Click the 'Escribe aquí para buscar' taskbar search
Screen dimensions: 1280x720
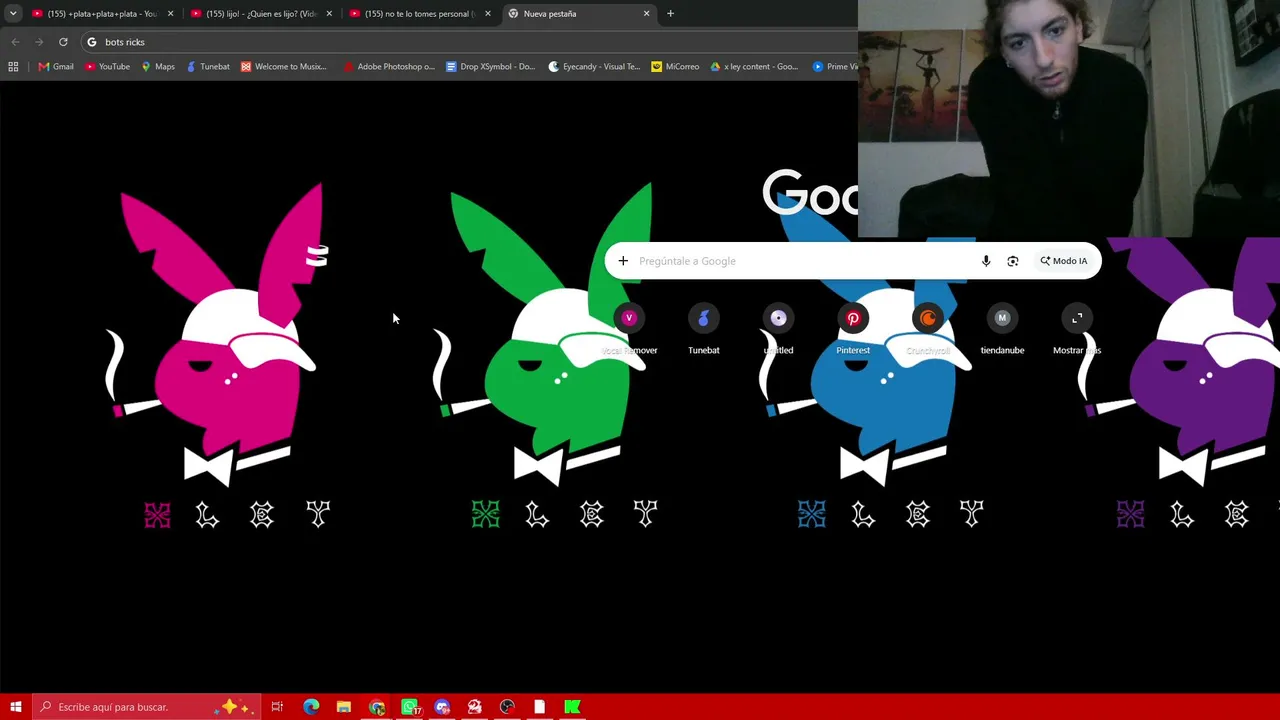146,707
